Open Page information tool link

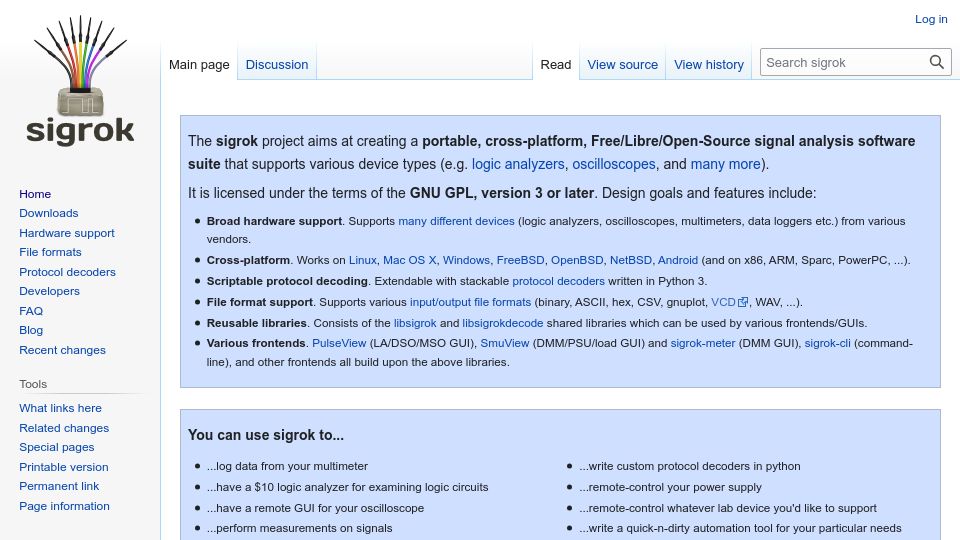(x=64, y=506)
